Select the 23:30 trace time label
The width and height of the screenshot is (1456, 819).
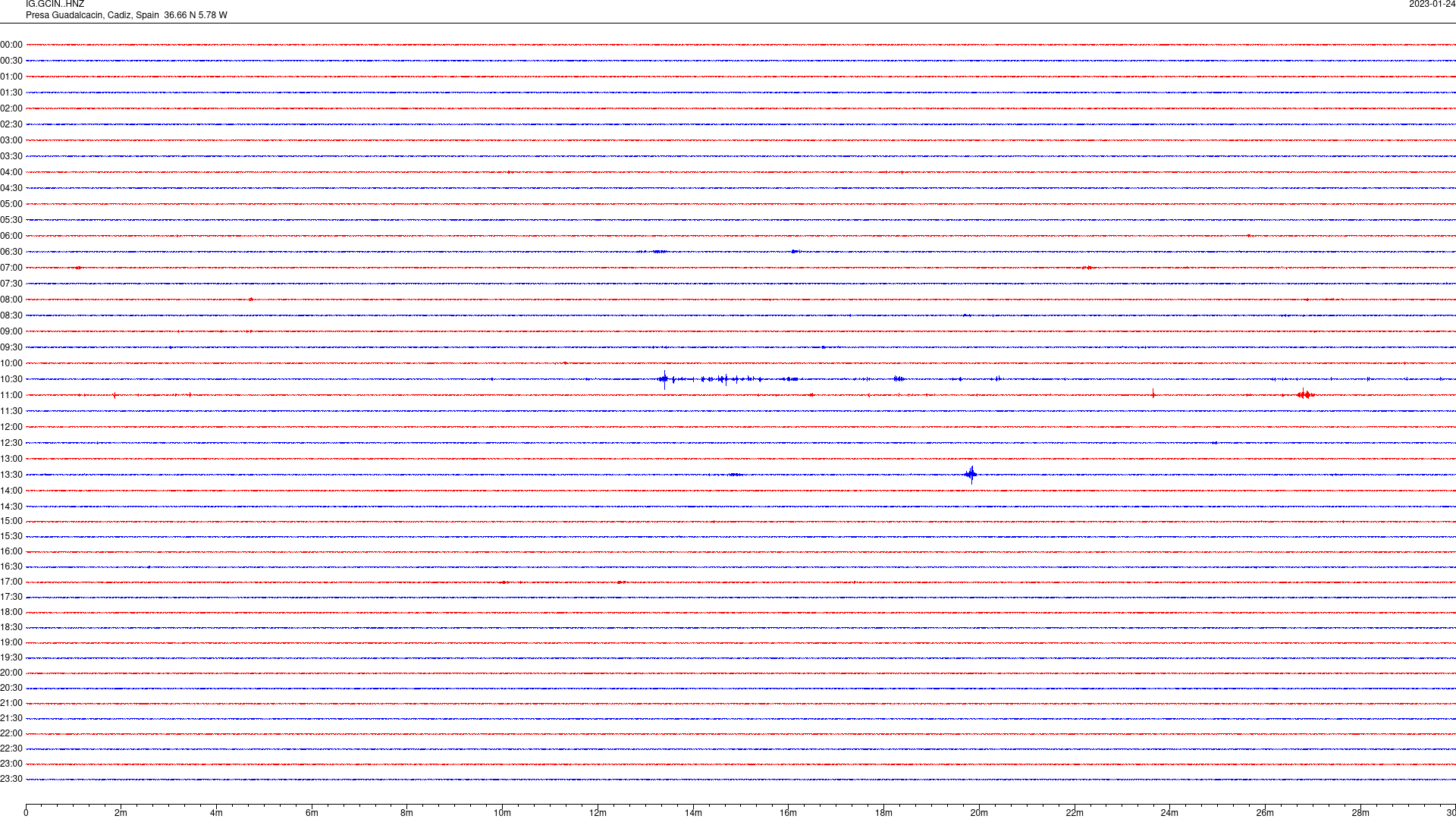point(11,779)
